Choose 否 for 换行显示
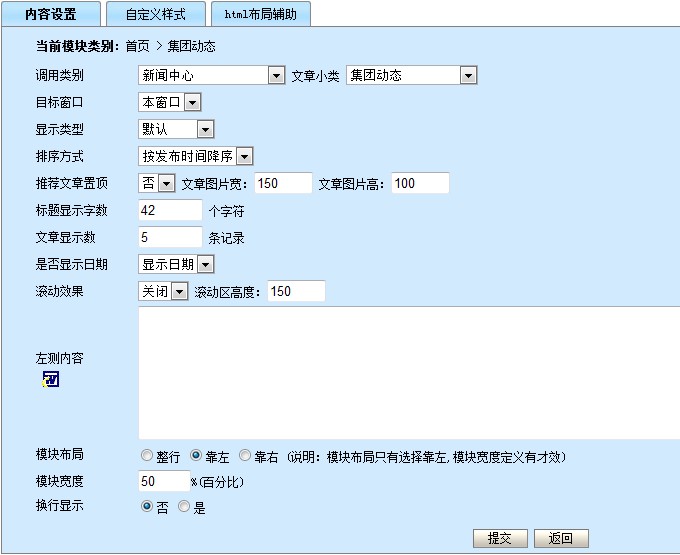 coord(148,507)
